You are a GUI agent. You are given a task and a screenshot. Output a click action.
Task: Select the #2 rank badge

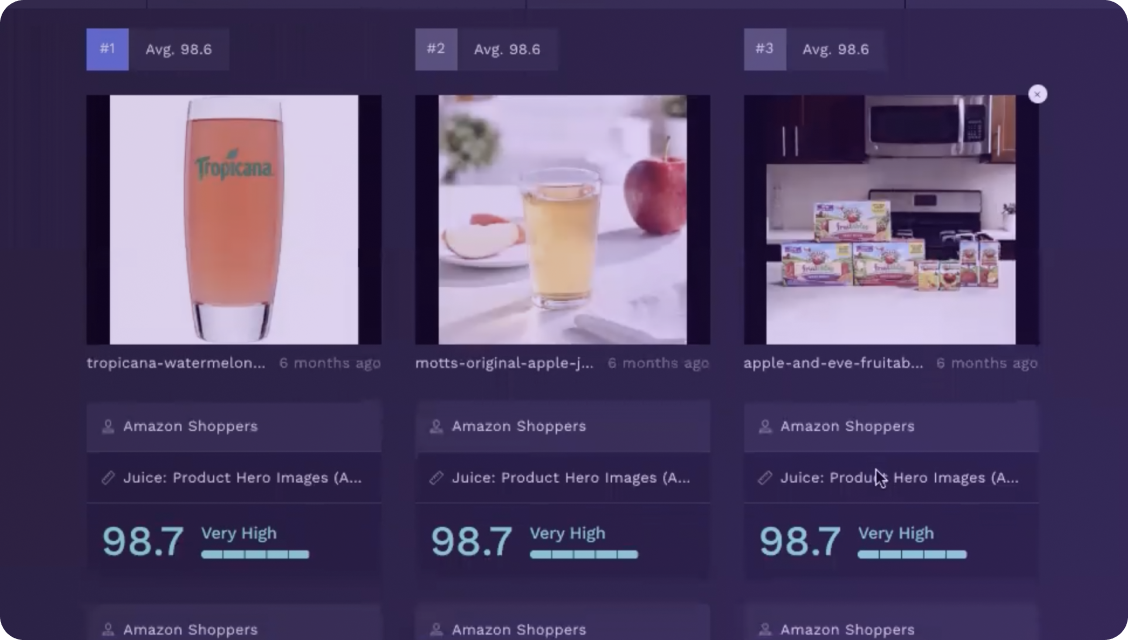(x=436, y=49)
